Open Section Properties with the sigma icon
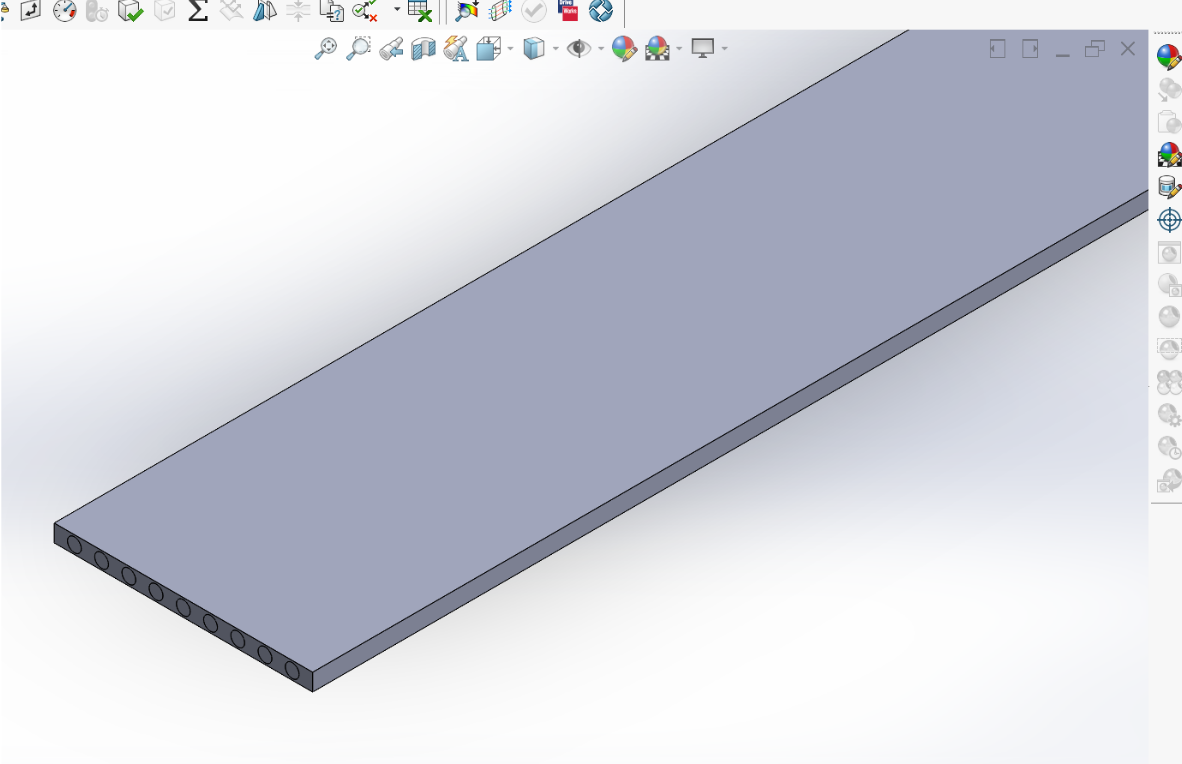Image resolution: width=1182 pixels, height=764 pixels. tap(198, 11)
